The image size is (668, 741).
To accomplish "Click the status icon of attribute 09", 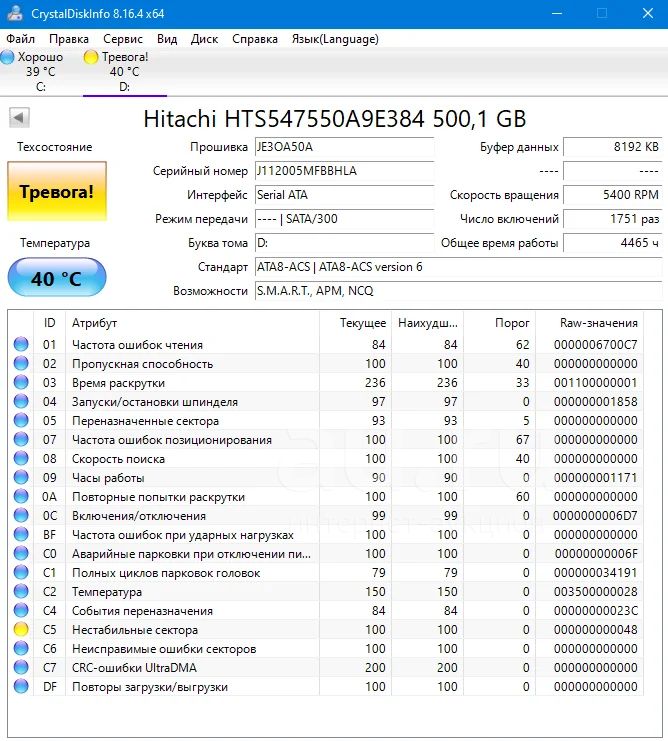I will pos(21,477).
